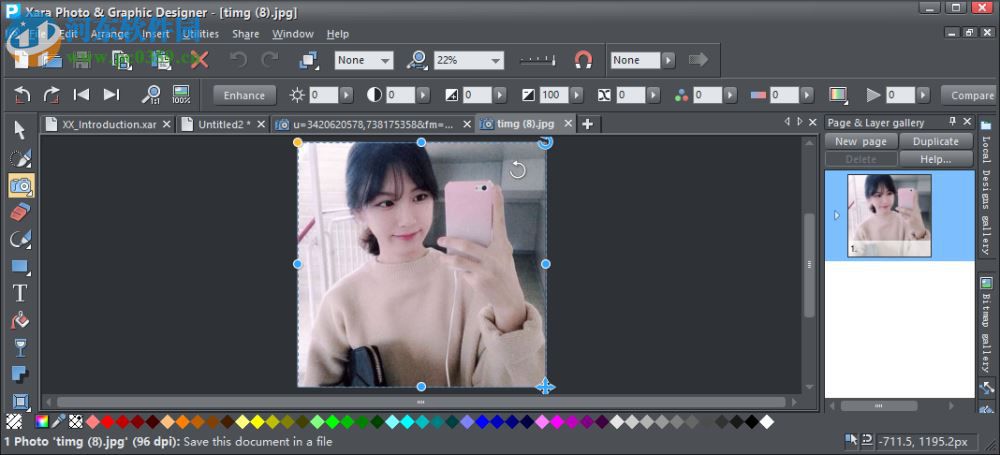Select the Photo tool camera icon
Viewport: 1000px width, 455px height.
pos(21,186)
